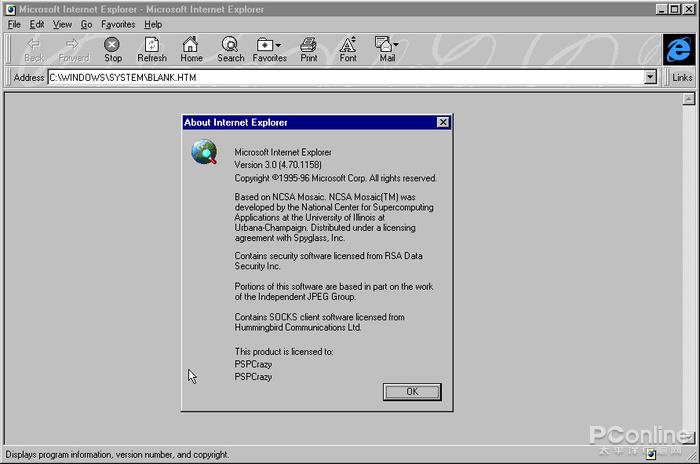The width and height of the screenshot is (700, 464).
Task: Click the 'Microsoft Internet Explorer' dialog text
Action: [x=283, y=152]
